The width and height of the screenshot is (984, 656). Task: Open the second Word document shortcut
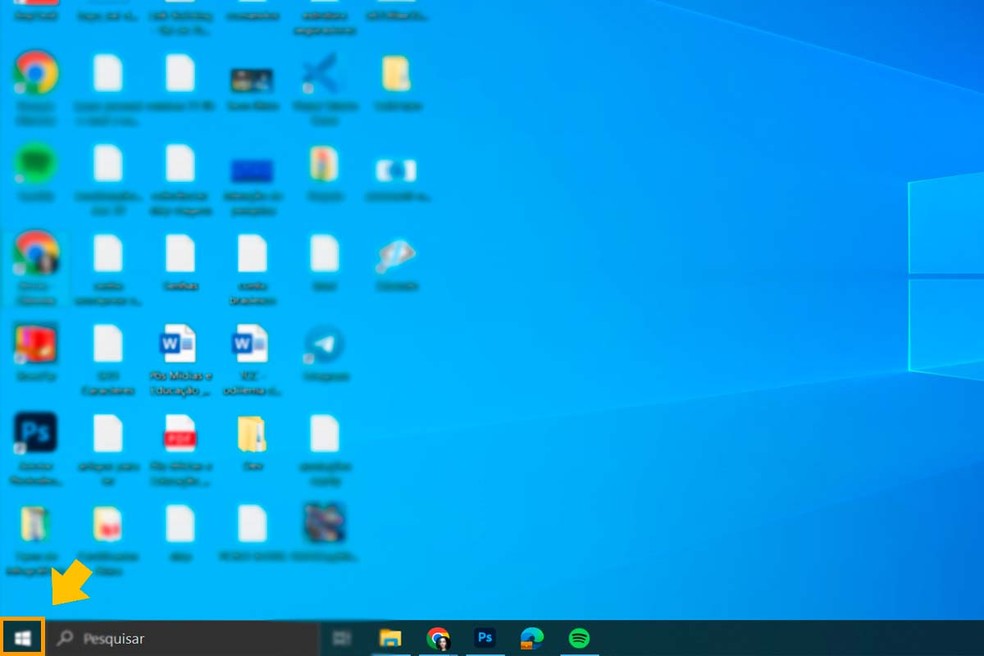(x=252, y=345)
